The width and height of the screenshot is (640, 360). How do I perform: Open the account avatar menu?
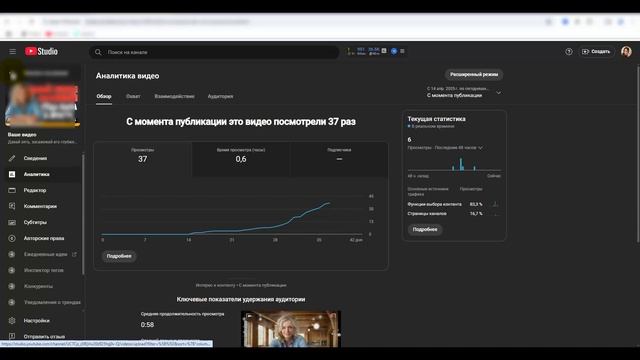click(626, 51)
